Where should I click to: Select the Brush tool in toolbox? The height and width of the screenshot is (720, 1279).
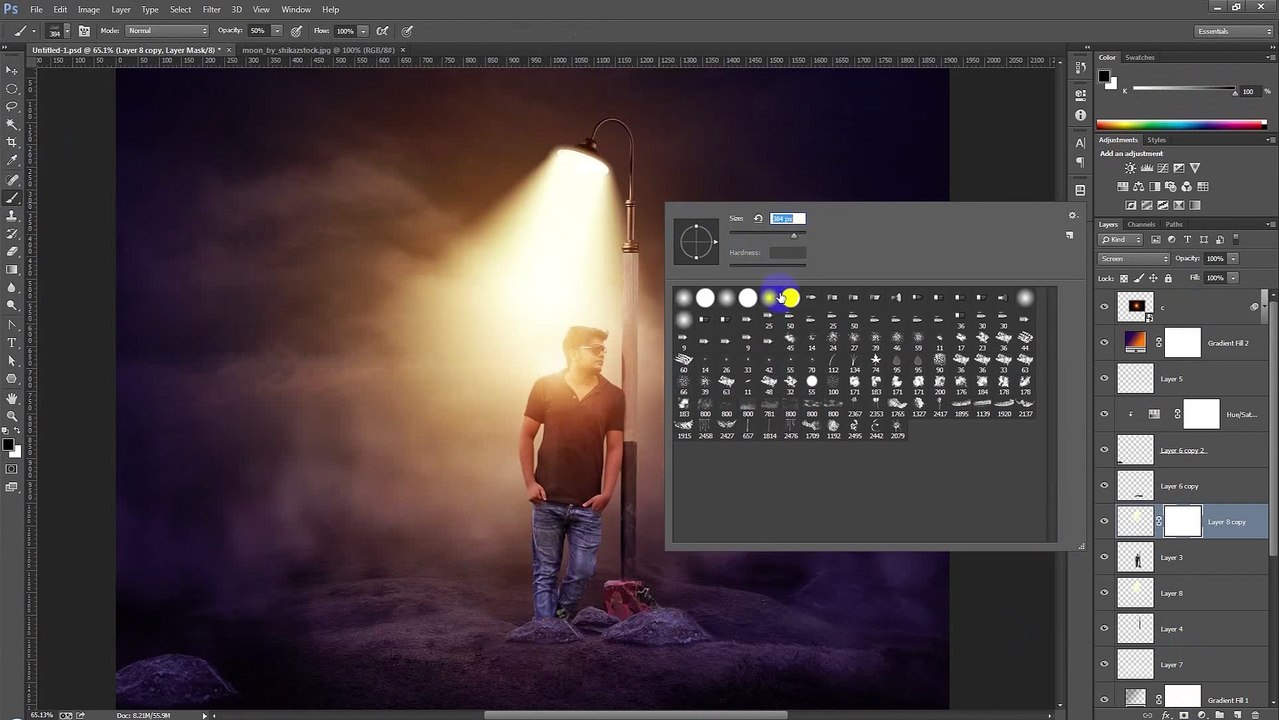tap(12, 197)
